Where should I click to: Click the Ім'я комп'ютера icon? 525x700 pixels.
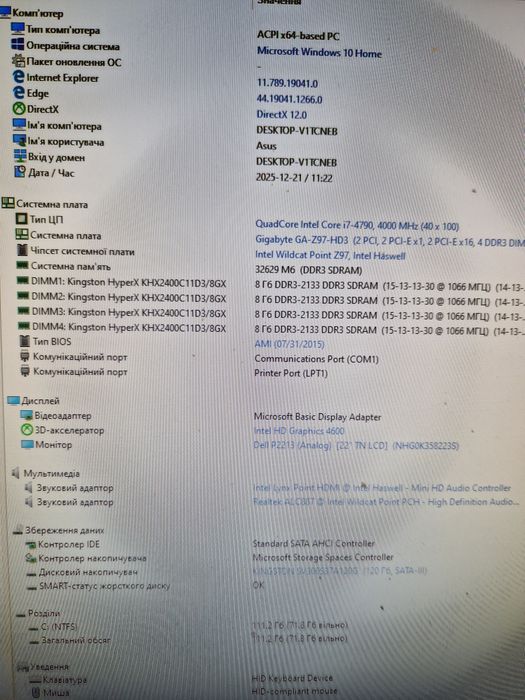coord(19,125)
